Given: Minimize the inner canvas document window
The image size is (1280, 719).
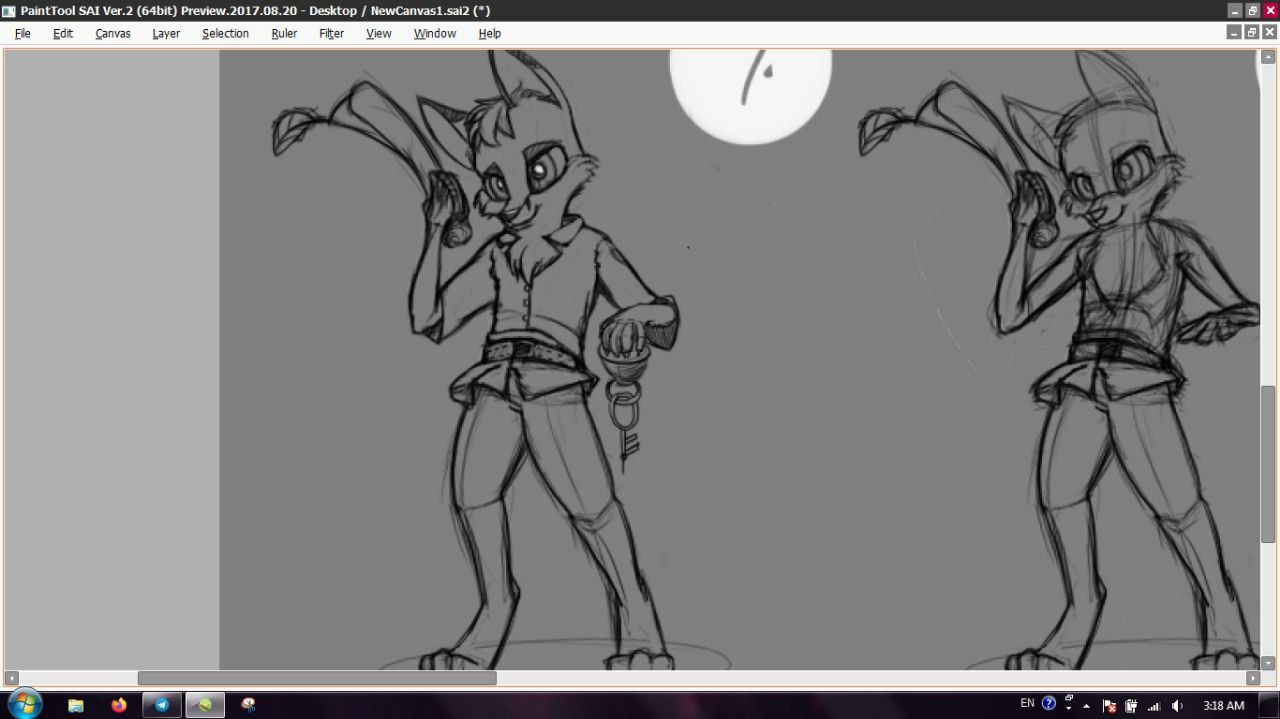Looking at the screenshot, I should [x=1234, y=32].
